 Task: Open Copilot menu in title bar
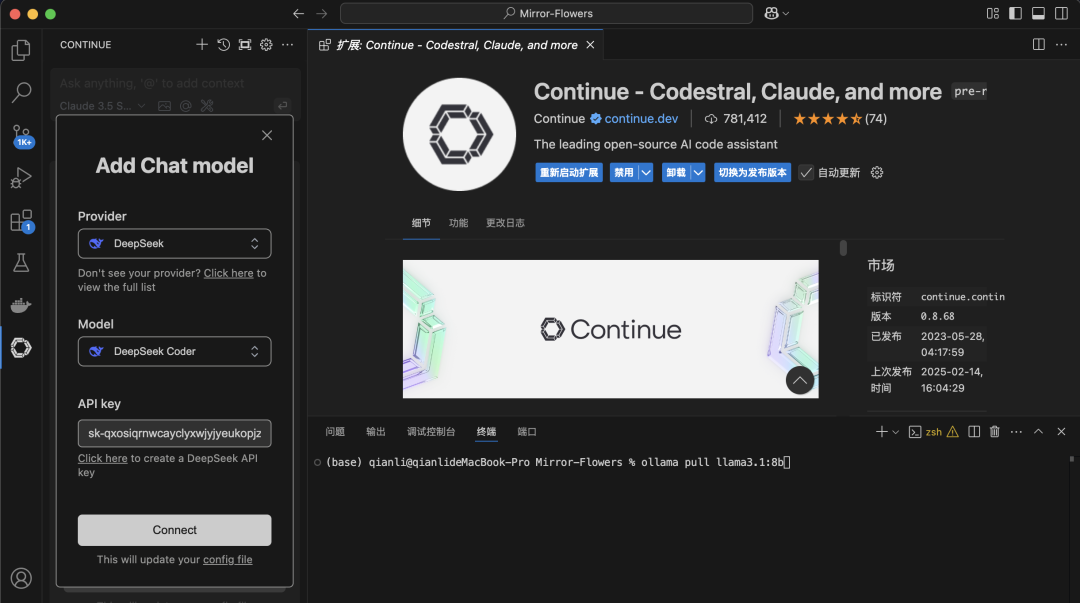(x=776, y=13)
